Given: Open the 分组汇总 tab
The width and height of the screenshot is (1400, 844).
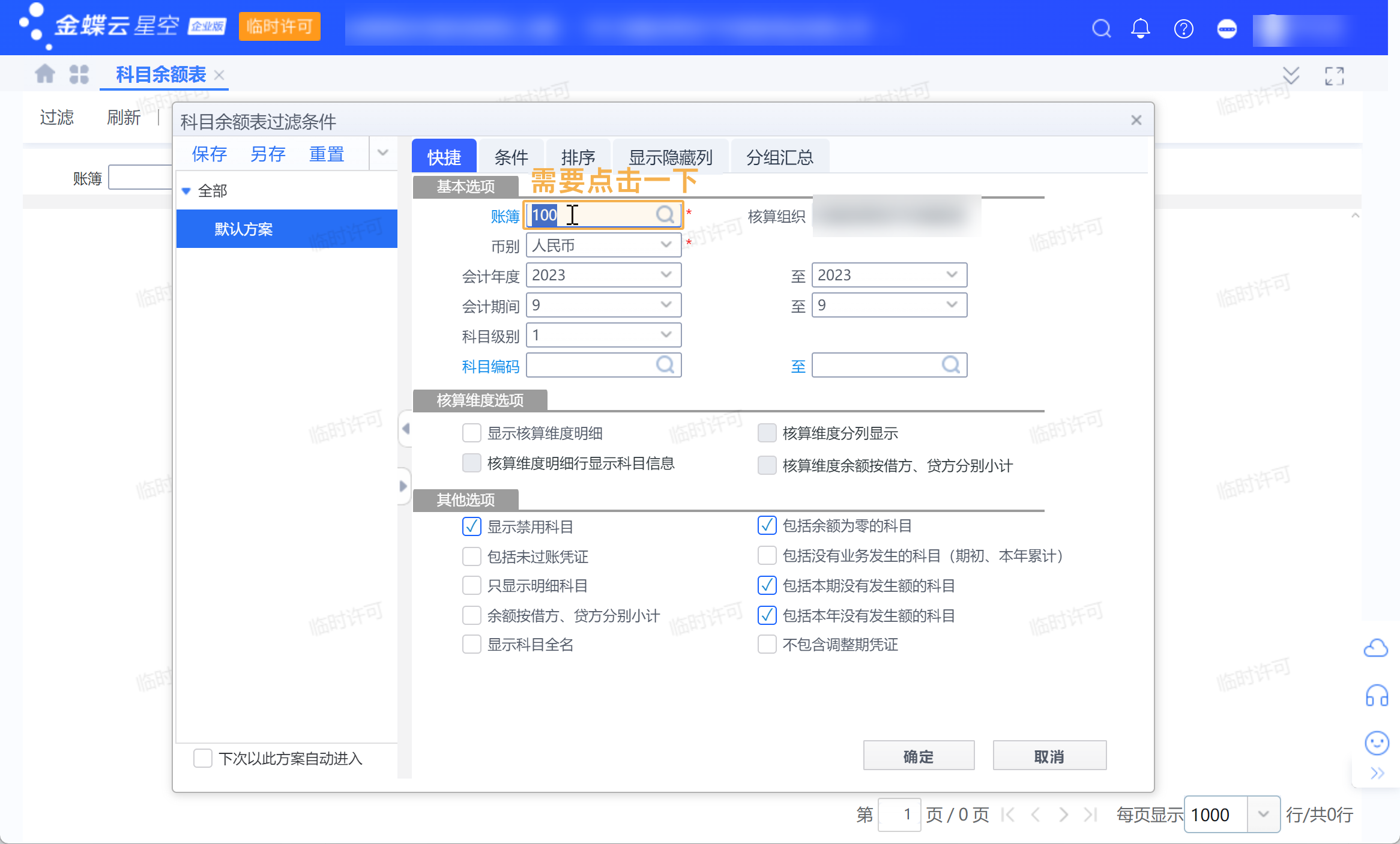Looking at the screenshot, I should click(779, 157).
